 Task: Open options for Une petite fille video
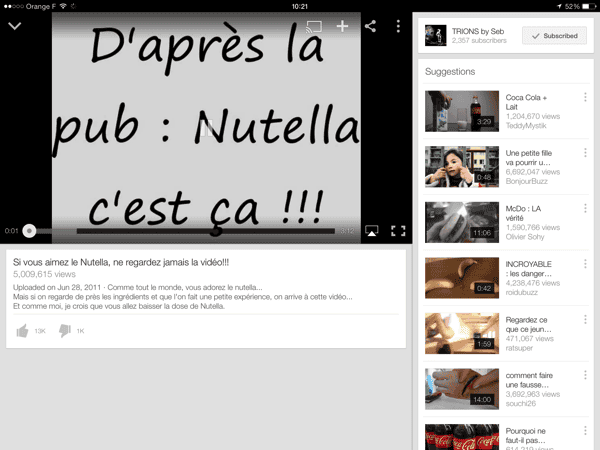(585, 153)
